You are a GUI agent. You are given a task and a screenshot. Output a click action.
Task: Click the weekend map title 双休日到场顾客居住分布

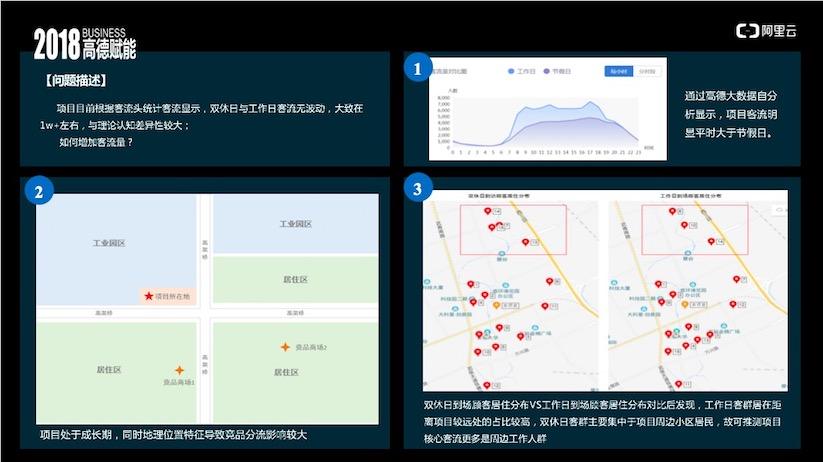(x=499, y=196)
